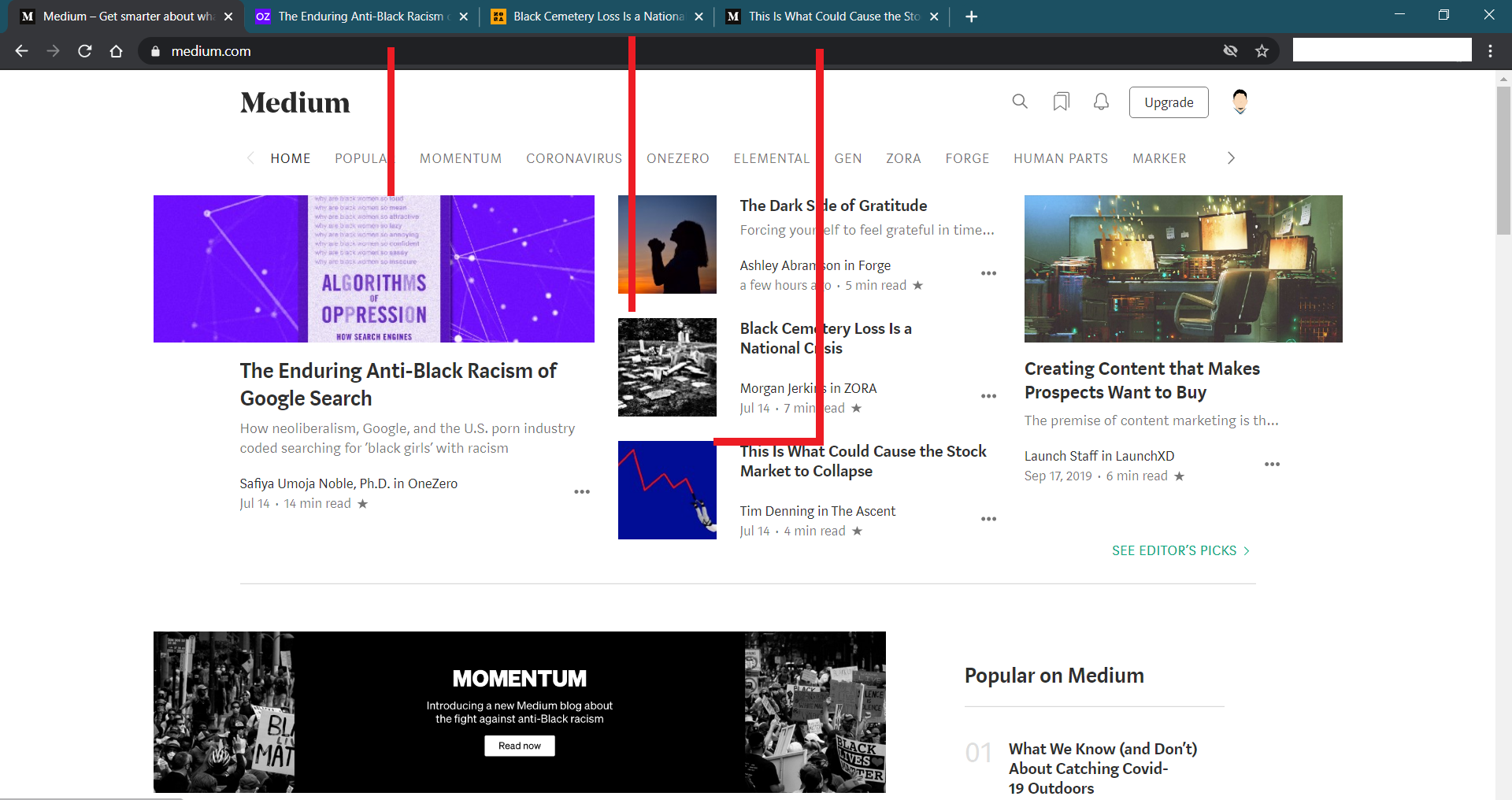Select the CORONAVIRUS topic

click(x=574, y=158)
